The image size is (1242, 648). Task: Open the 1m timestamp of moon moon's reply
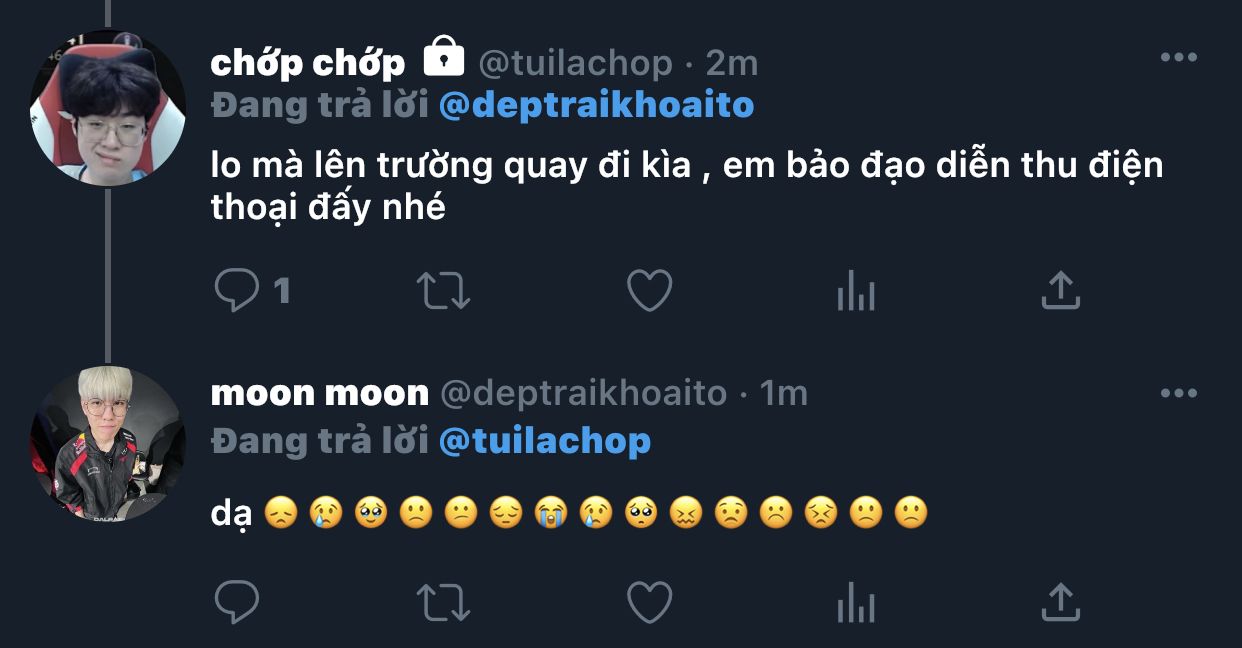(783, 394)
